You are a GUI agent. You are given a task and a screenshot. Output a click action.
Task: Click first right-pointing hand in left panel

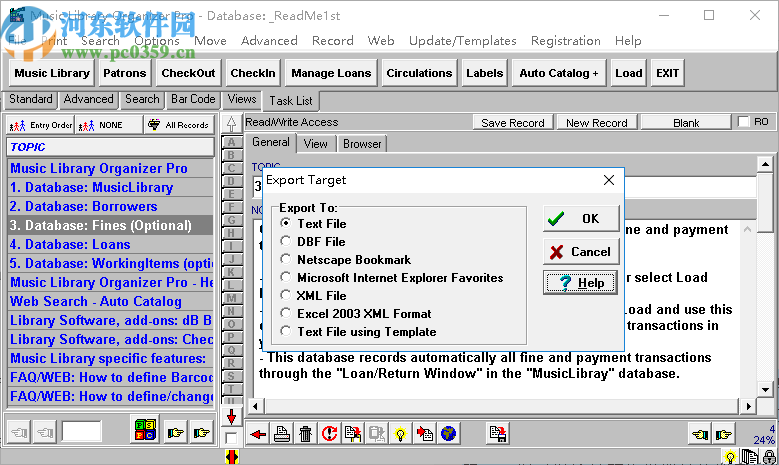point(175,432)
